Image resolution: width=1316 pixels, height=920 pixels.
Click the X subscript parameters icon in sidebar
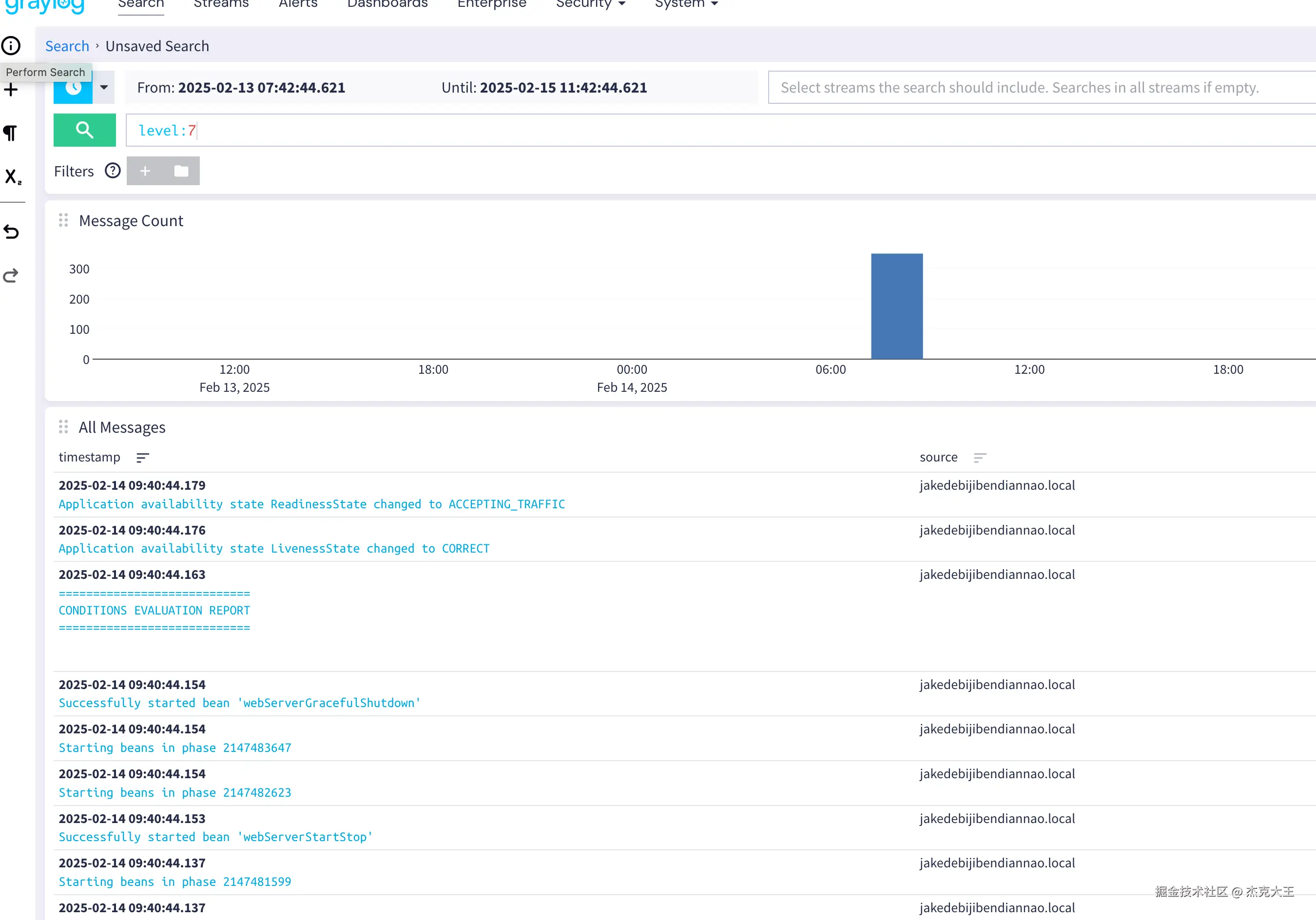coord(13,176)
